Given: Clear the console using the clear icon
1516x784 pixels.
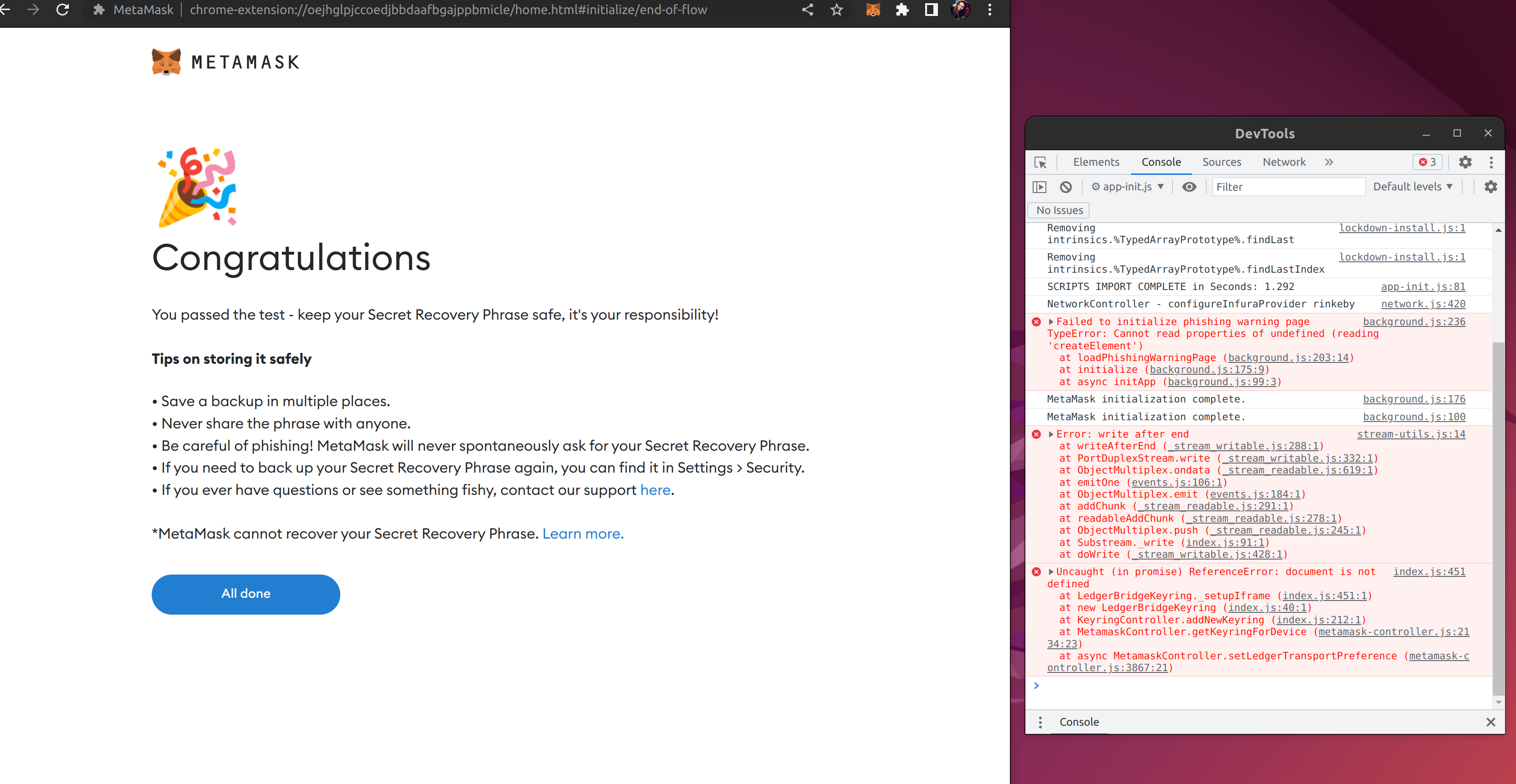Looking at the screenshot, I should point(1066,187).
